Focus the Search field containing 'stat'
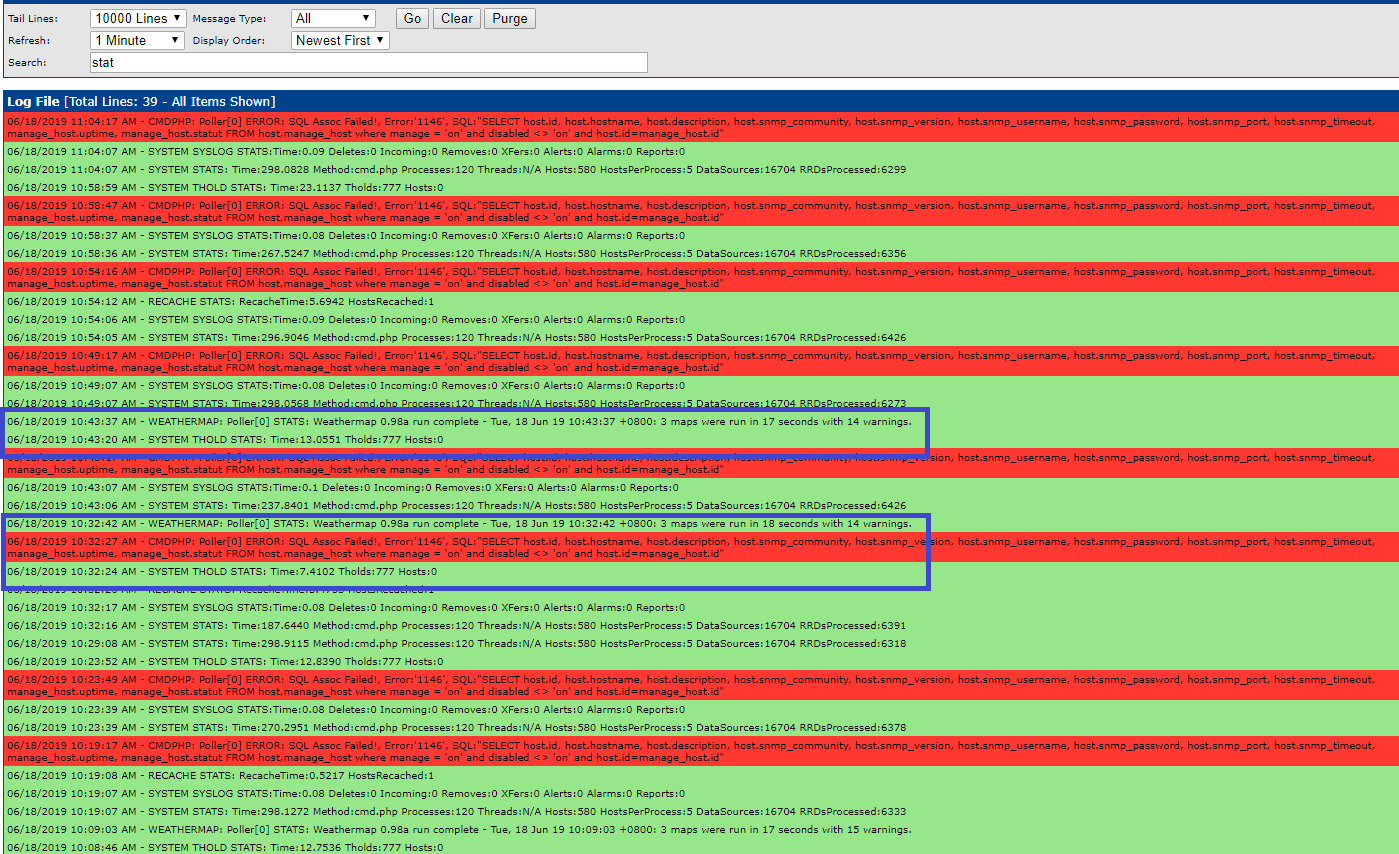 pyautogui.click(x=368, y=63)
